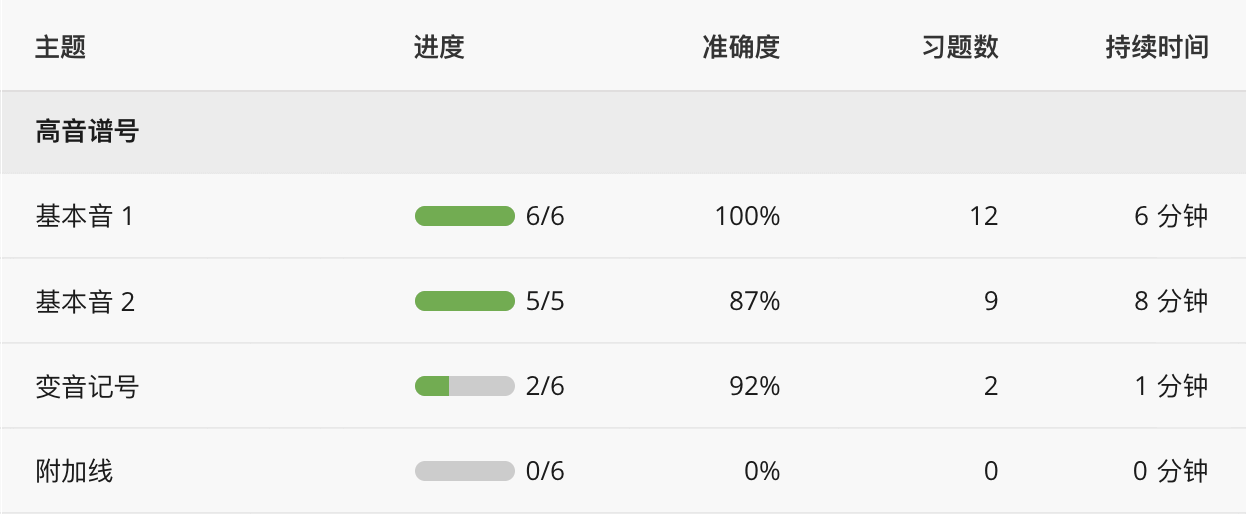Click the full progress bar for 基本音 1
Screen dimensions: 1246x514
tap(464, 216)
